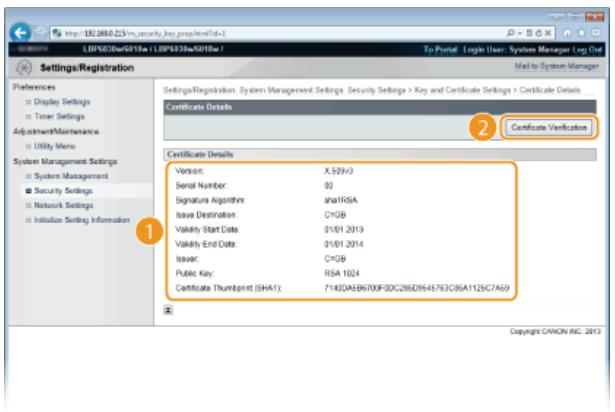615x412 pixels.
Task: Click the Public Key value RSA 1024
Action: (342, 273)
